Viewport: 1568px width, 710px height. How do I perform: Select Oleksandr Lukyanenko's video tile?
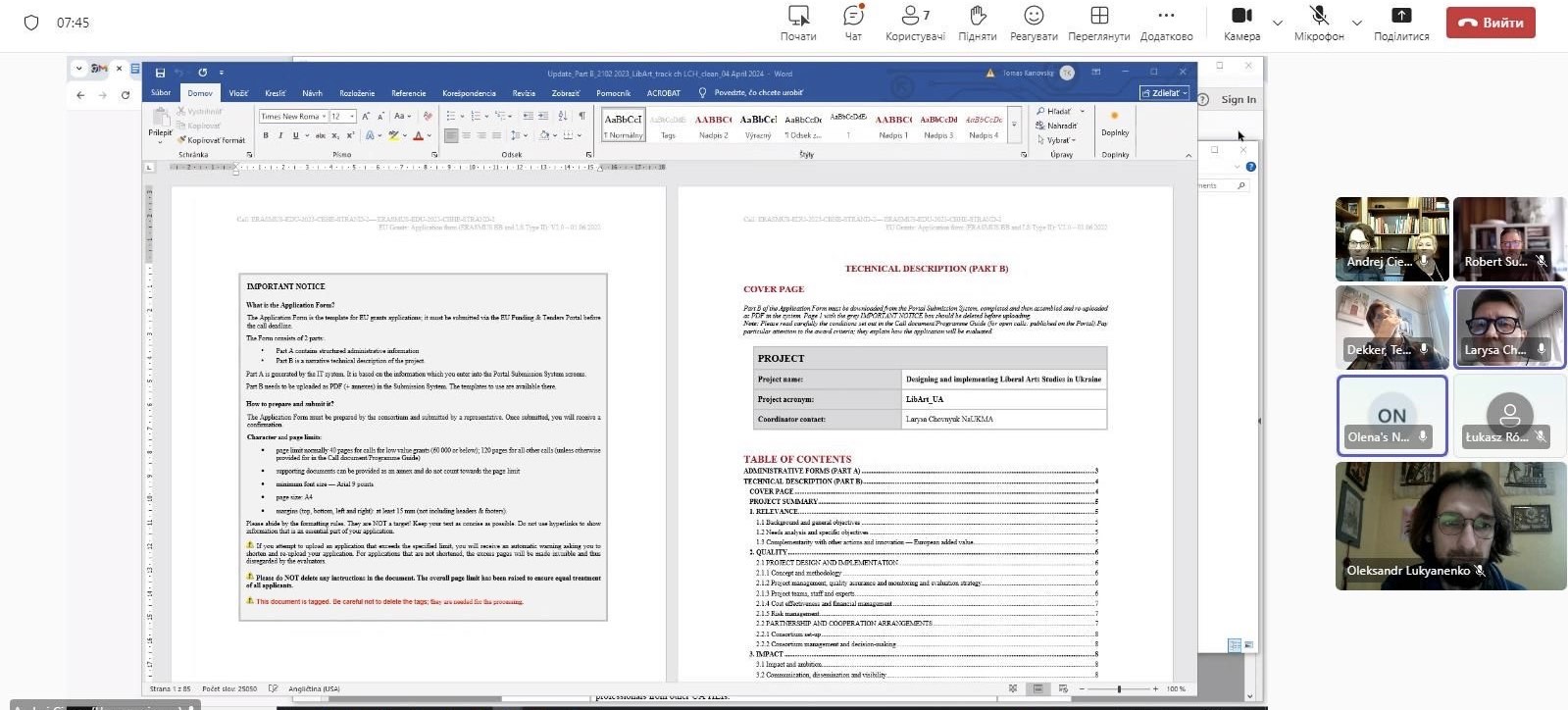[x=1449, y=526]
